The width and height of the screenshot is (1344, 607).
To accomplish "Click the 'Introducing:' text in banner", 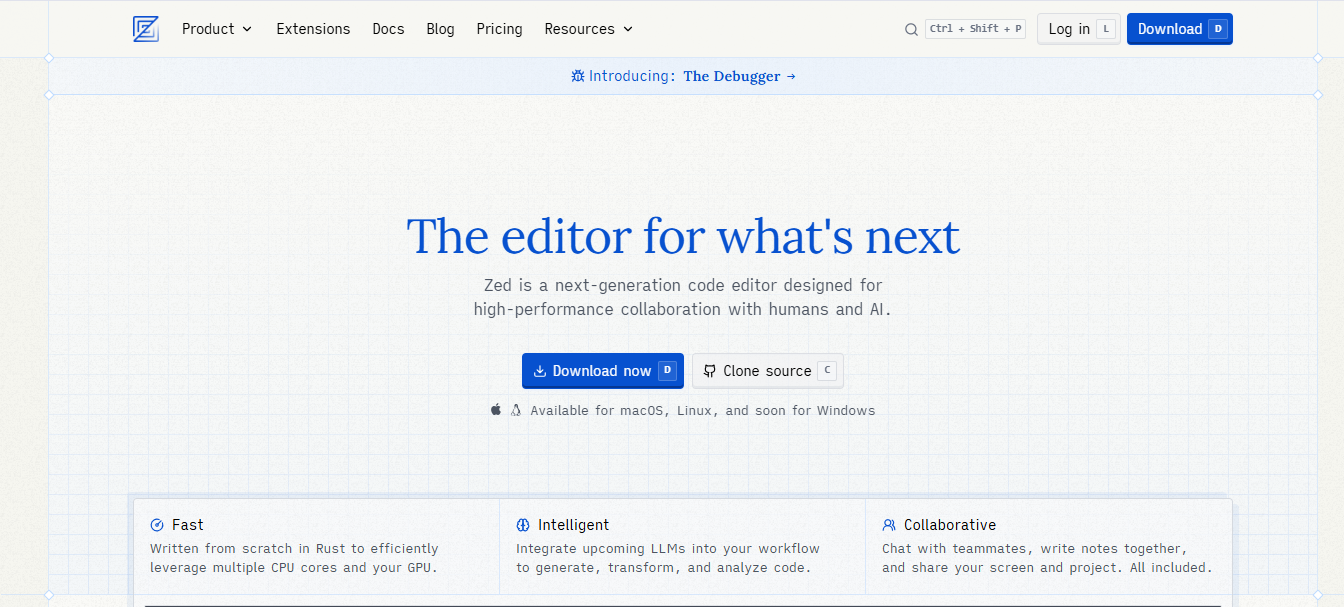I will point(632,76).
